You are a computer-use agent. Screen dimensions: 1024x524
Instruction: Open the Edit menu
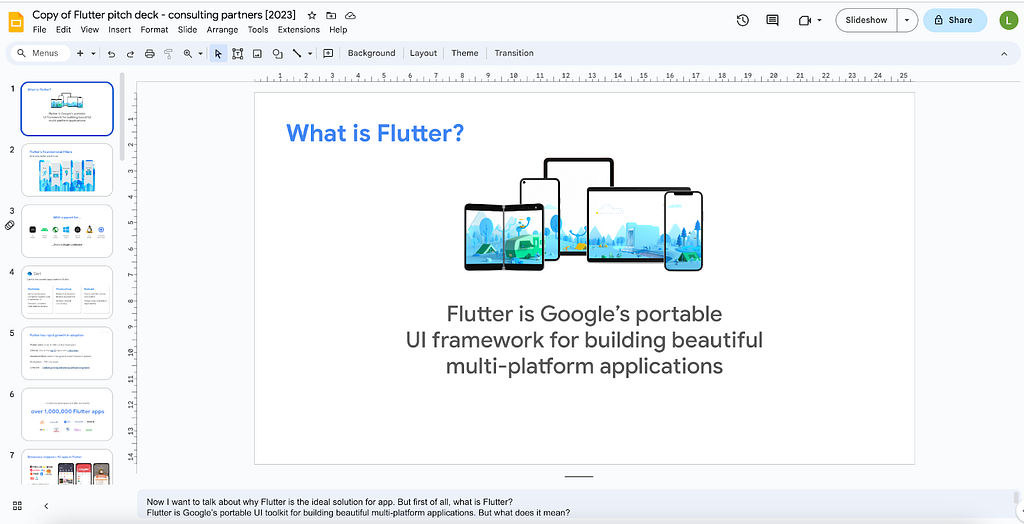click(x=63, y=29)
